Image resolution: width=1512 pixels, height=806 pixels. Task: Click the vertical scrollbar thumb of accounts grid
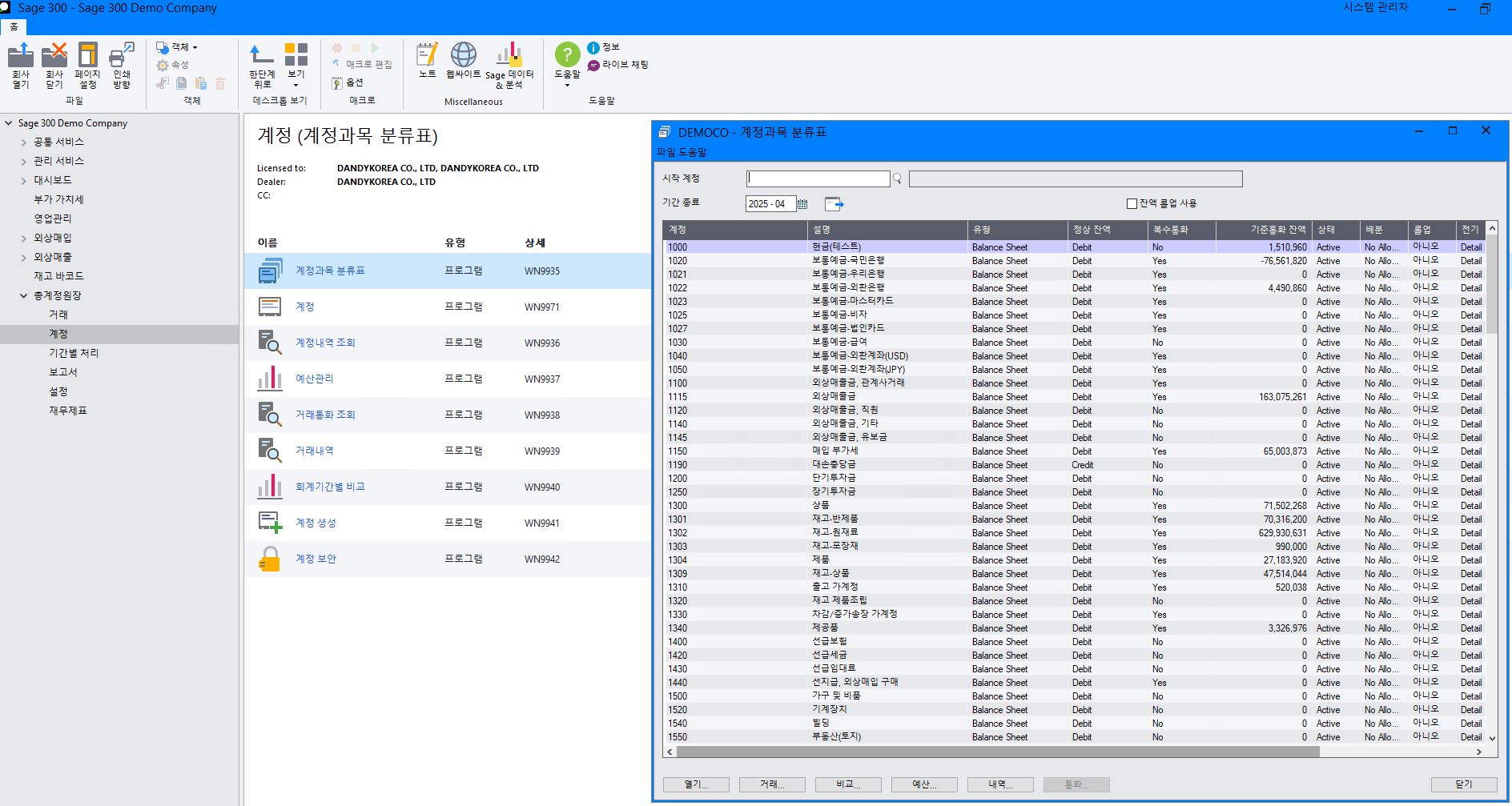(x=1492, y=284)
